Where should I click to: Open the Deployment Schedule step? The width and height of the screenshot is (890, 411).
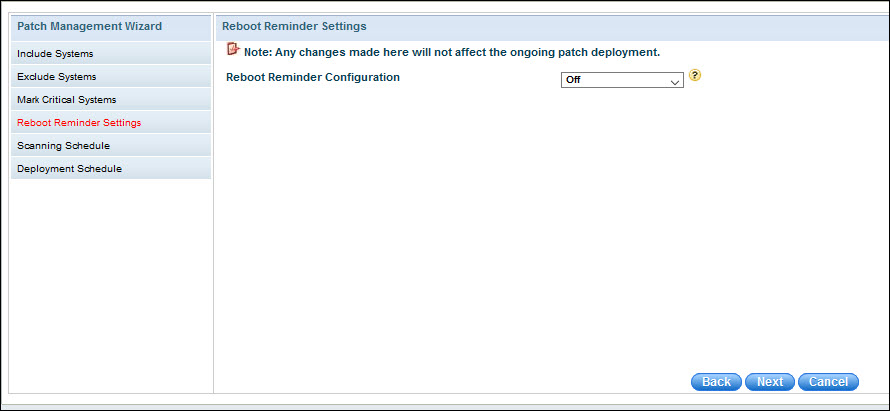pyautogui.click(x=69, y=169)
